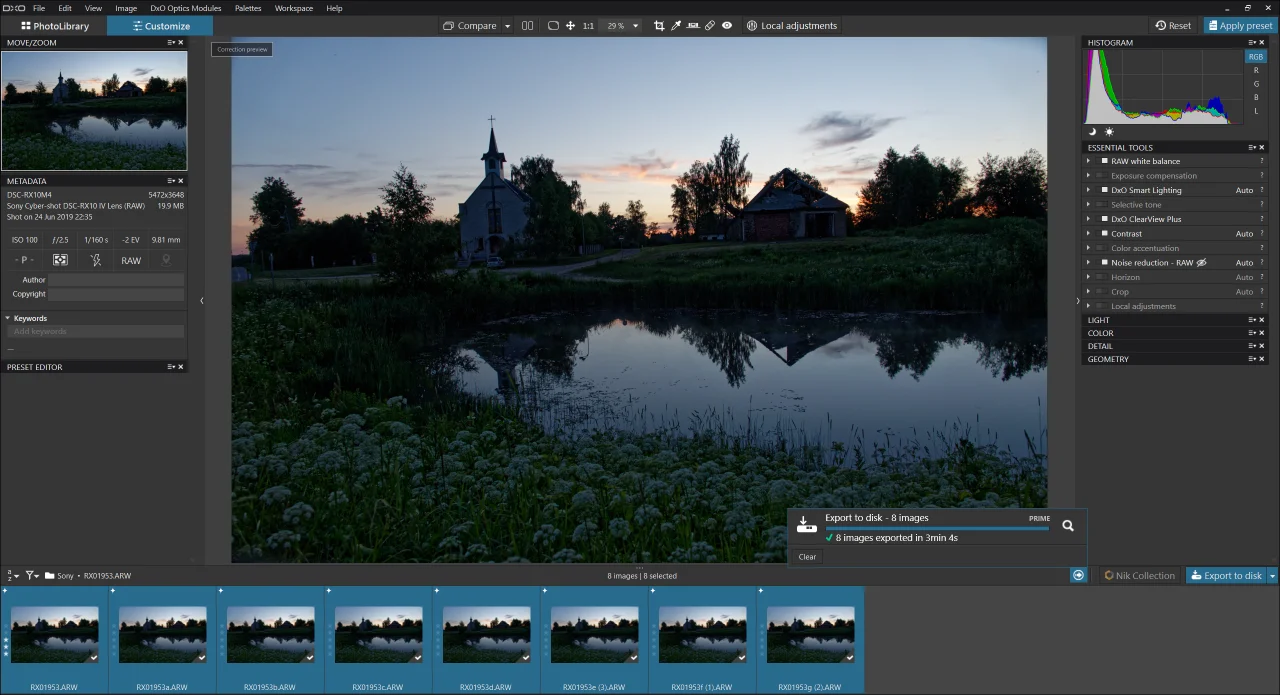1280x695 pixels.
Task: Click the magnifier in the export notification
Action: [1068, 525]
